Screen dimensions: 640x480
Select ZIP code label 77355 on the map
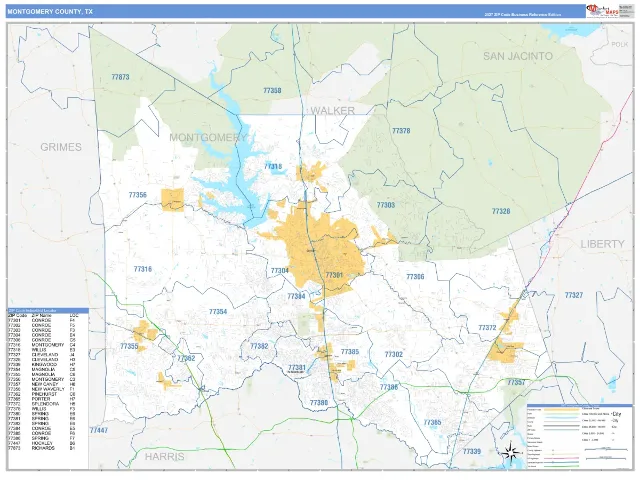(x=129, y=346)
